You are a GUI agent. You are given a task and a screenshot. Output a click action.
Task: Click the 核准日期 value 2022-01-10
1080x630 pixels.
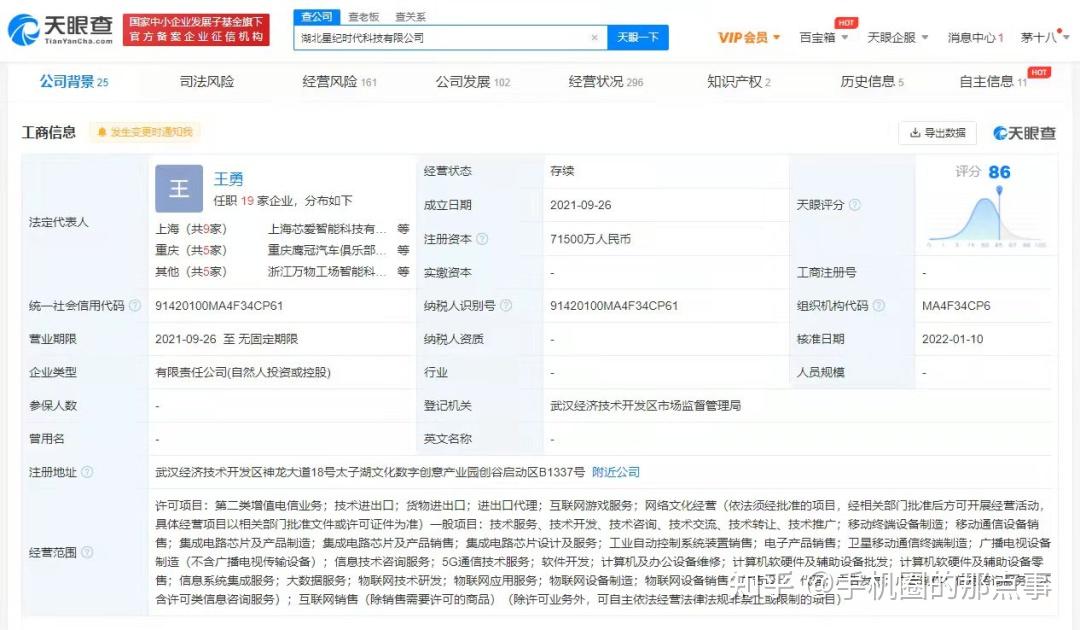tap(953, 339)
